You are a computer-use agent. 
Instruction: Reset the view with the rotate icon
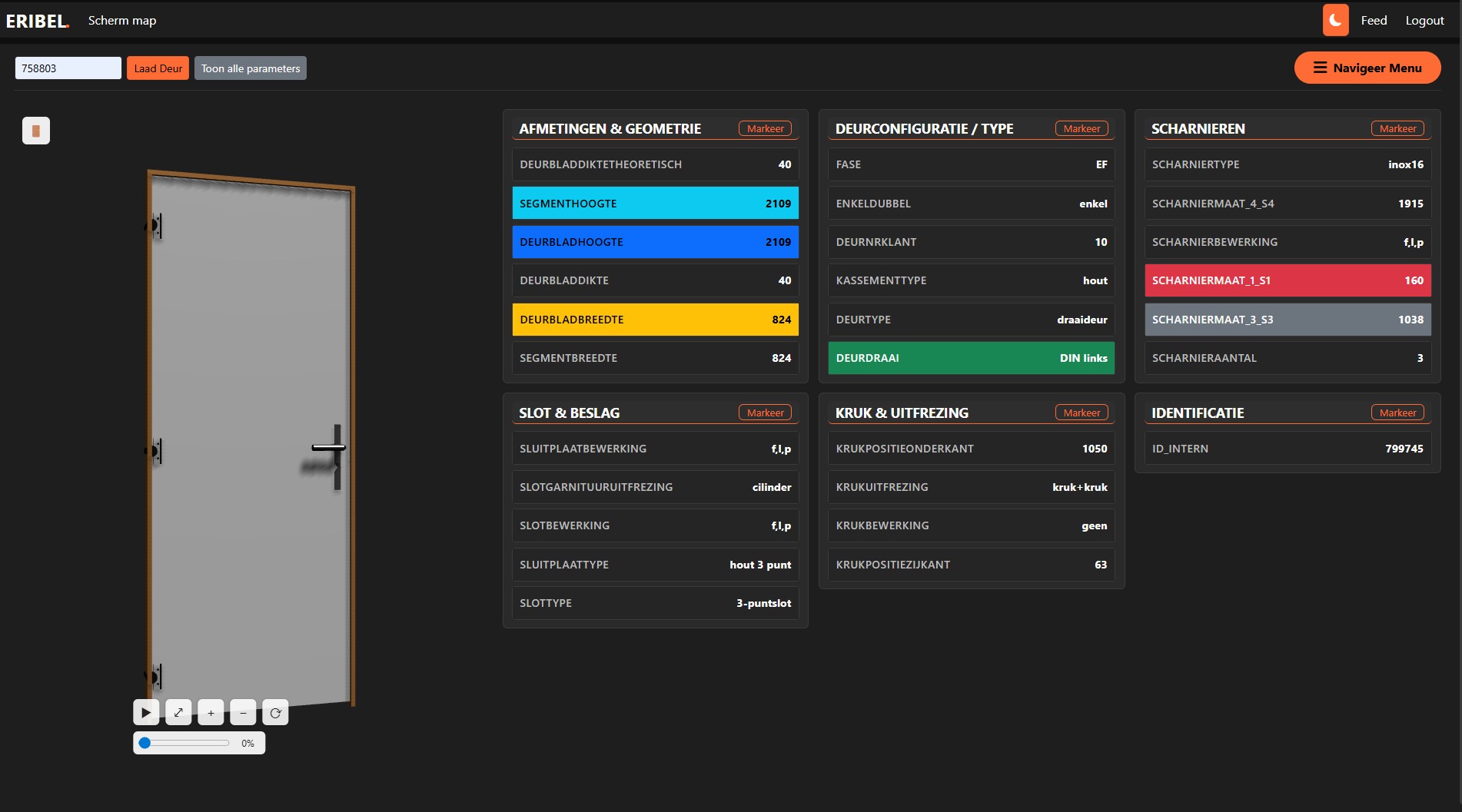tap(275, 713)
